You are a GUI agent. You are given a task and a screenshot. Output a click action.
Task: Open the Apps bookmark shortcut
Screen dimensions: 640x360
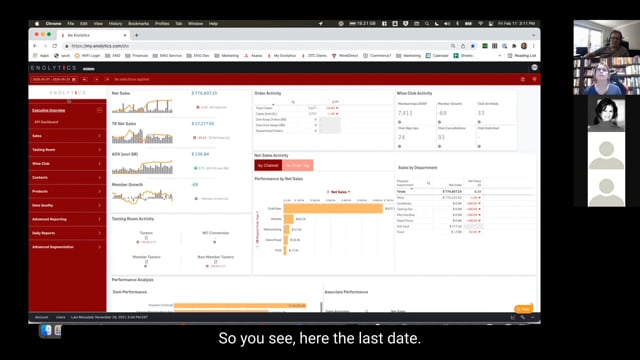pyautogui.click(x=41, y=56)
